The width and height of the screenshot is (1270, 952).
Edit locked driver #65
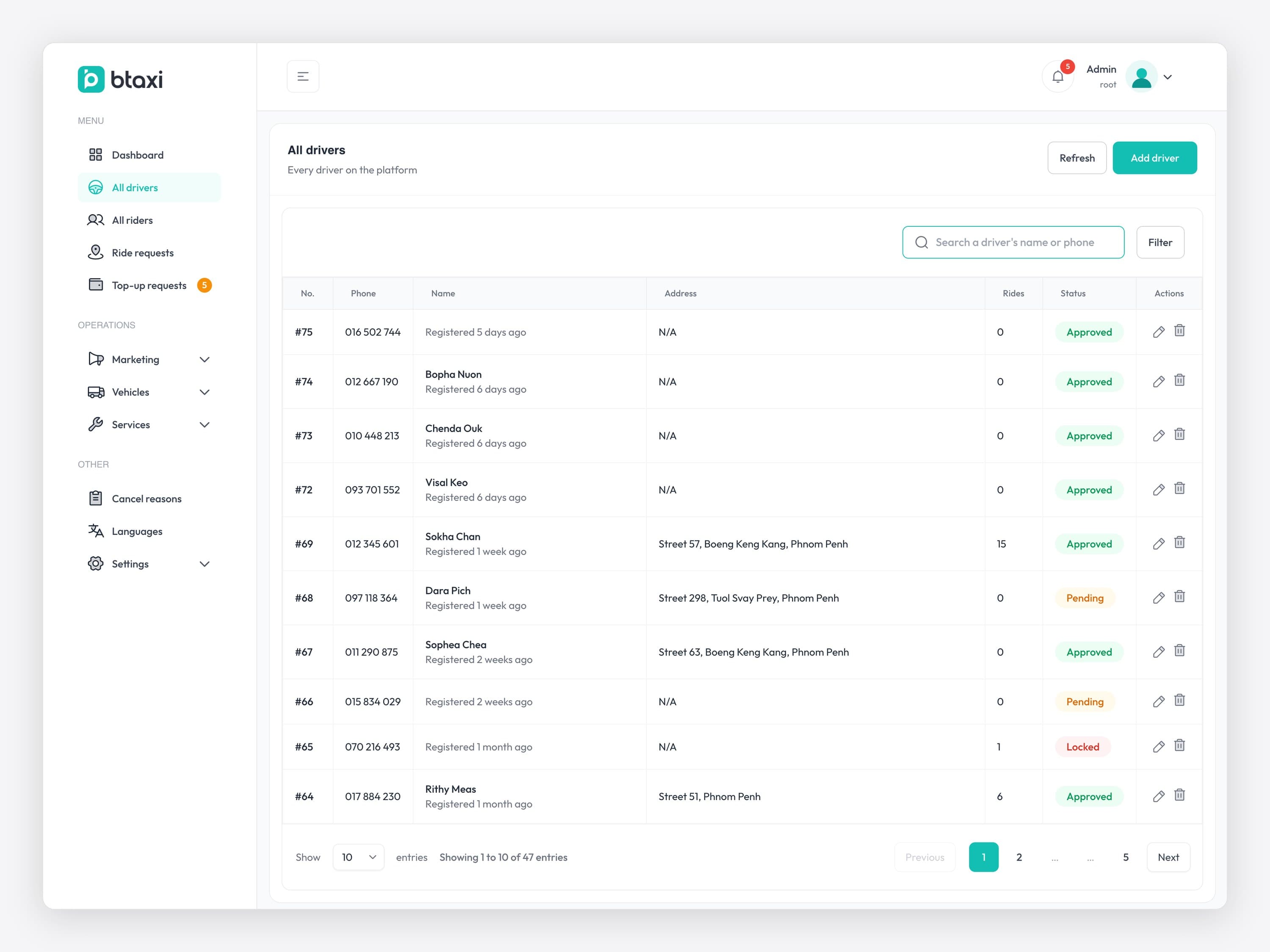point(1159,746)
